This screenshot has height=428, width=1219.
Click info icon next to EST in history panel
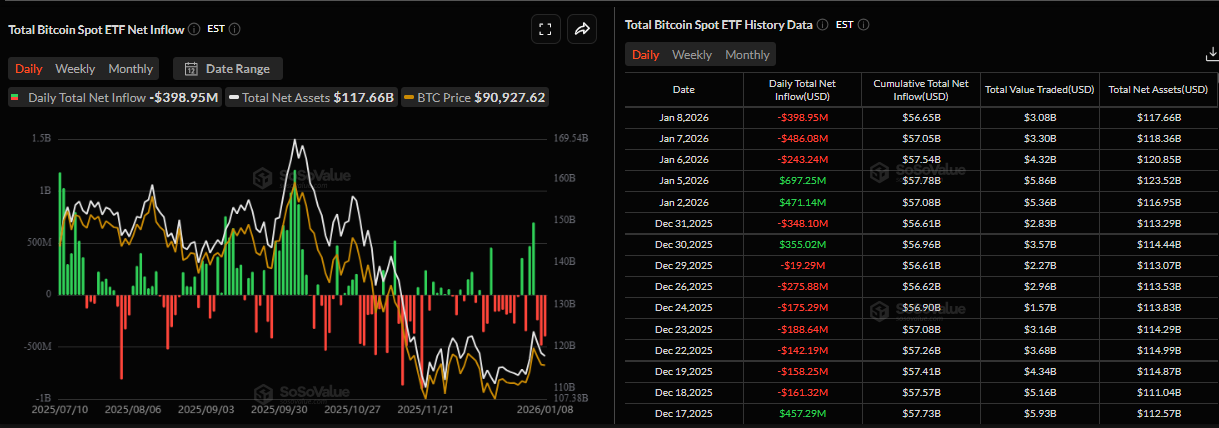coord(864,24)
